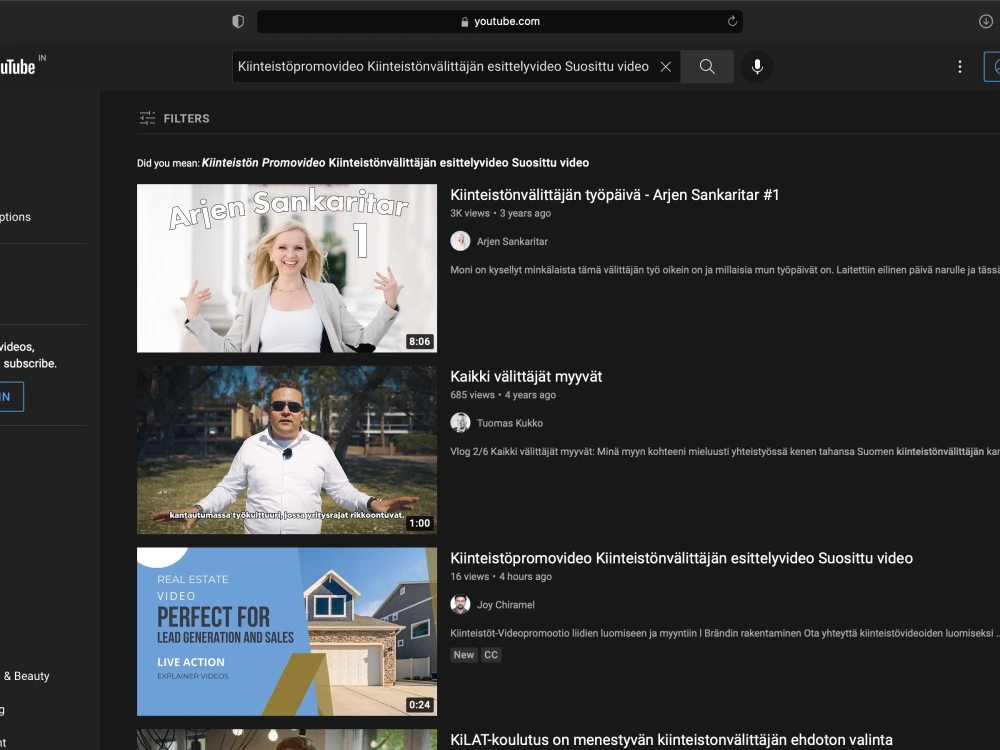Open Safari downloads icon

pos(985,21)
